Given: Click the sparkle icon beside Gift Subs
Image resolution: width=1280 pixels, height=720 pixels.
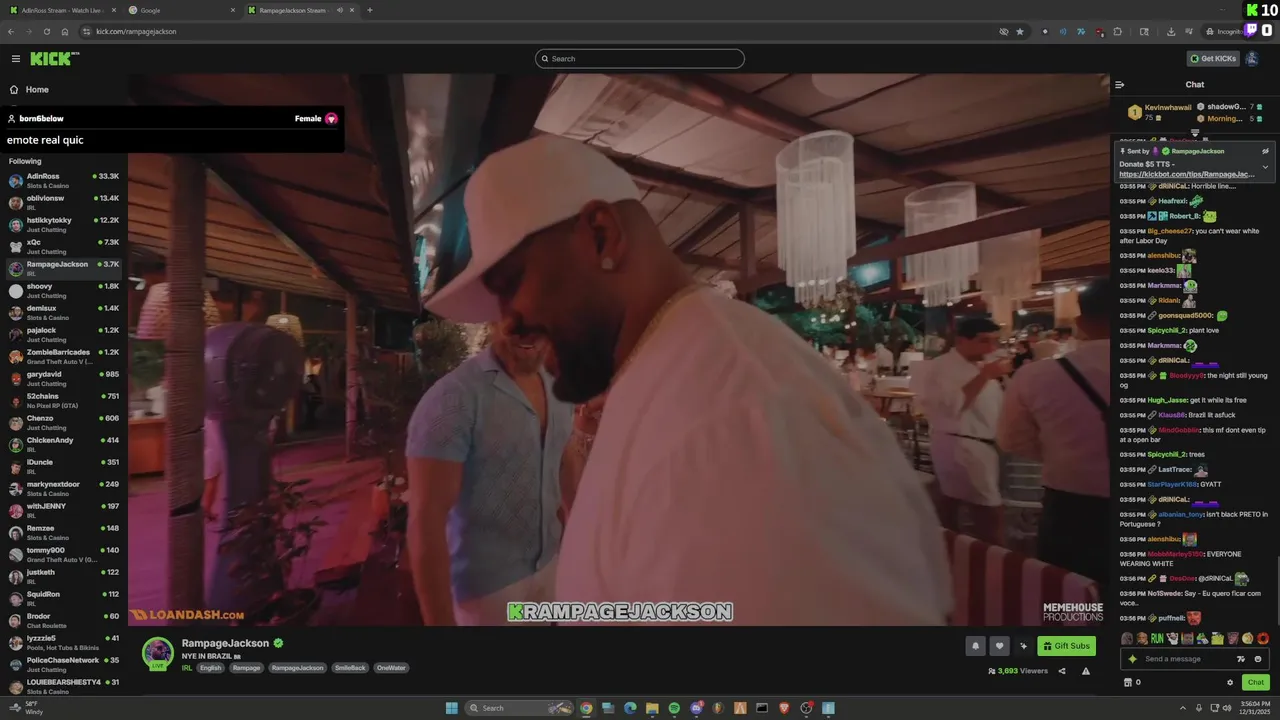Looking at the screenshot, I should pos(1023,646).
